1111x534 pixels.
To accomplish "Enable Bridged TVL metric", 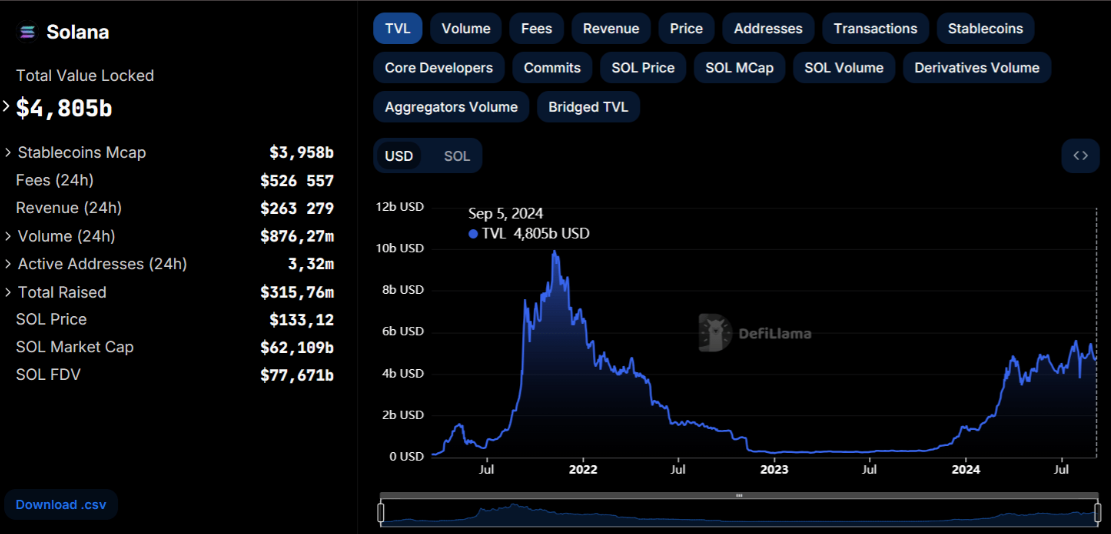I will click(x=588, y=107).
